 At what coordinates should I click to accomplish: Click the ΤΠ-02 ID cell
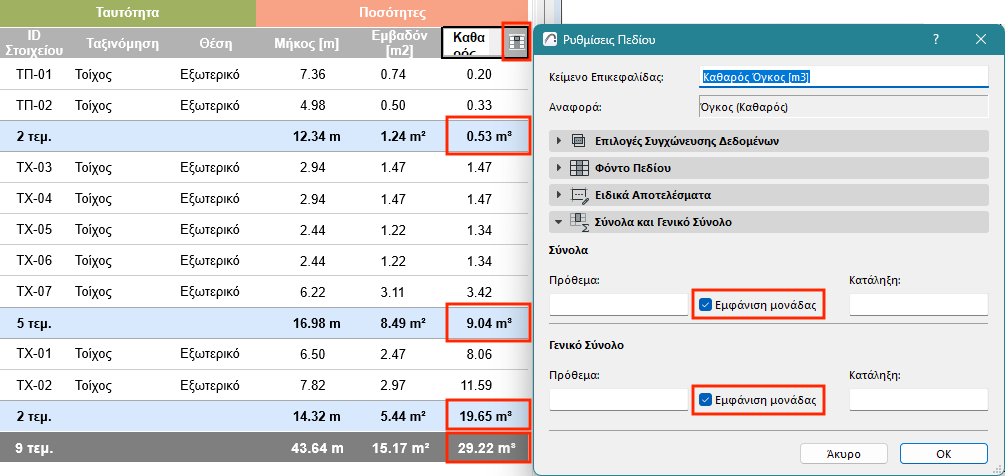(33, 105)
